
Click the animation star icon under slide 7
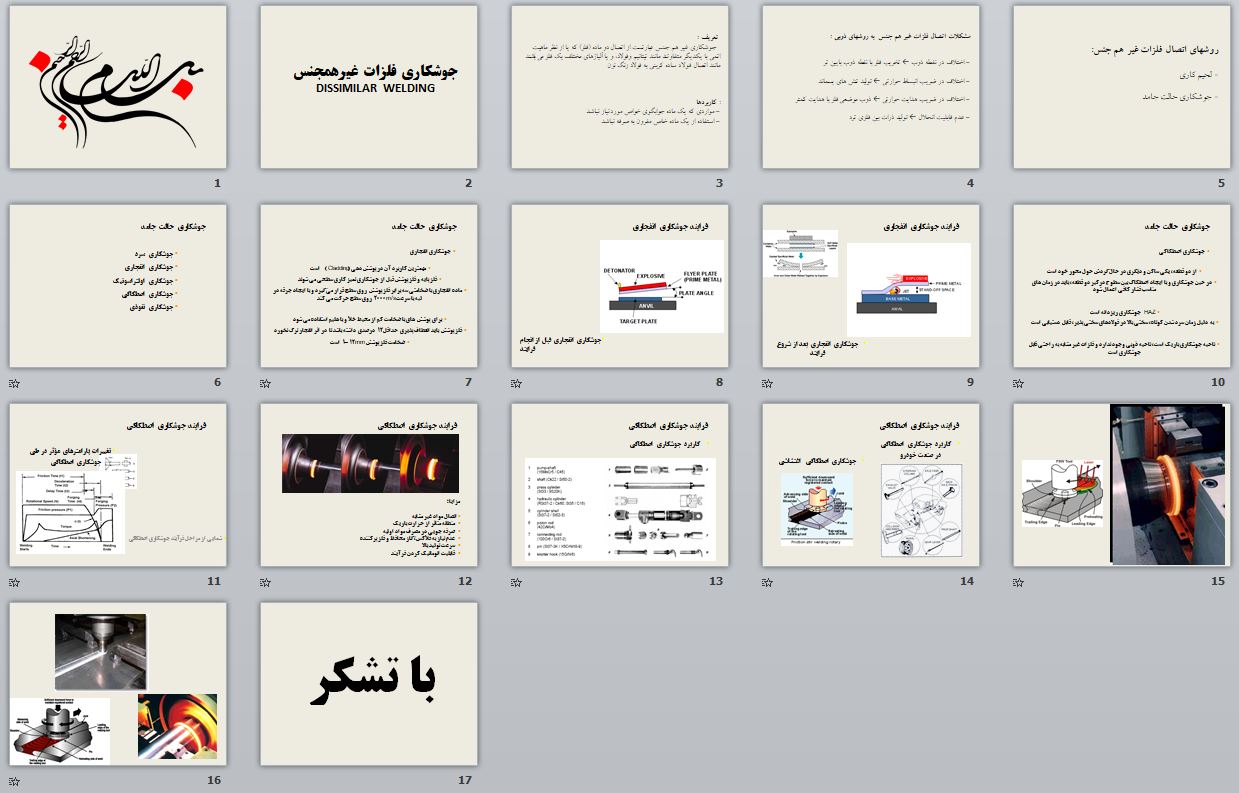265,383
